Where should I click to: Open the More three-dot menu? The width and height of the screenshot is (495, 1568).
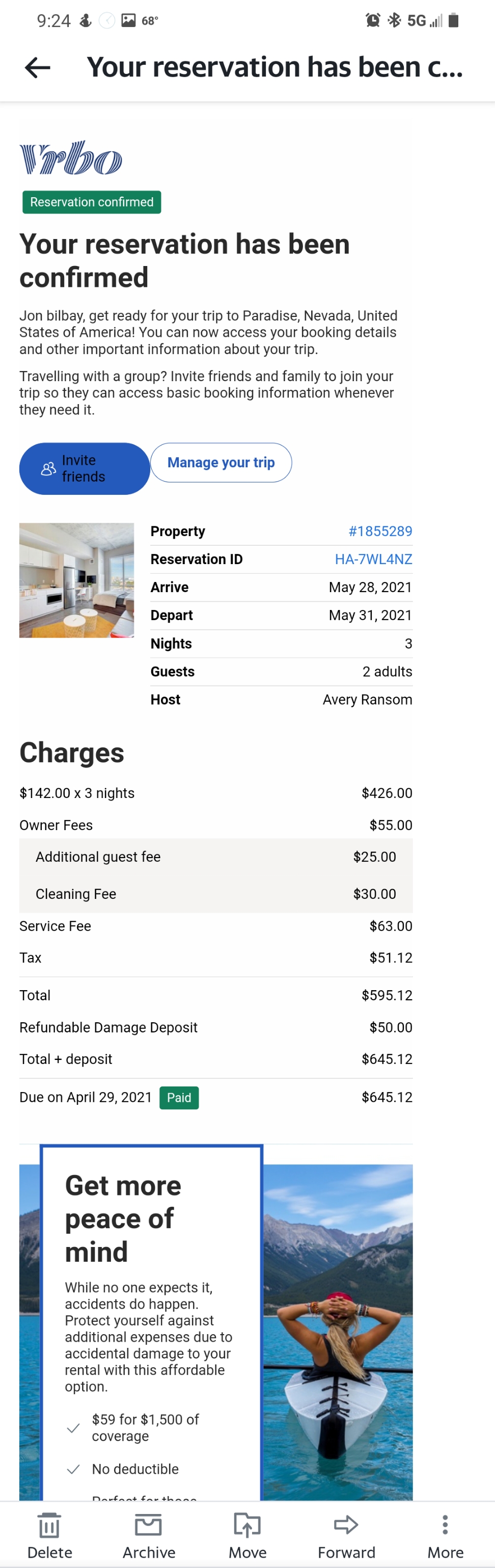445,1525
